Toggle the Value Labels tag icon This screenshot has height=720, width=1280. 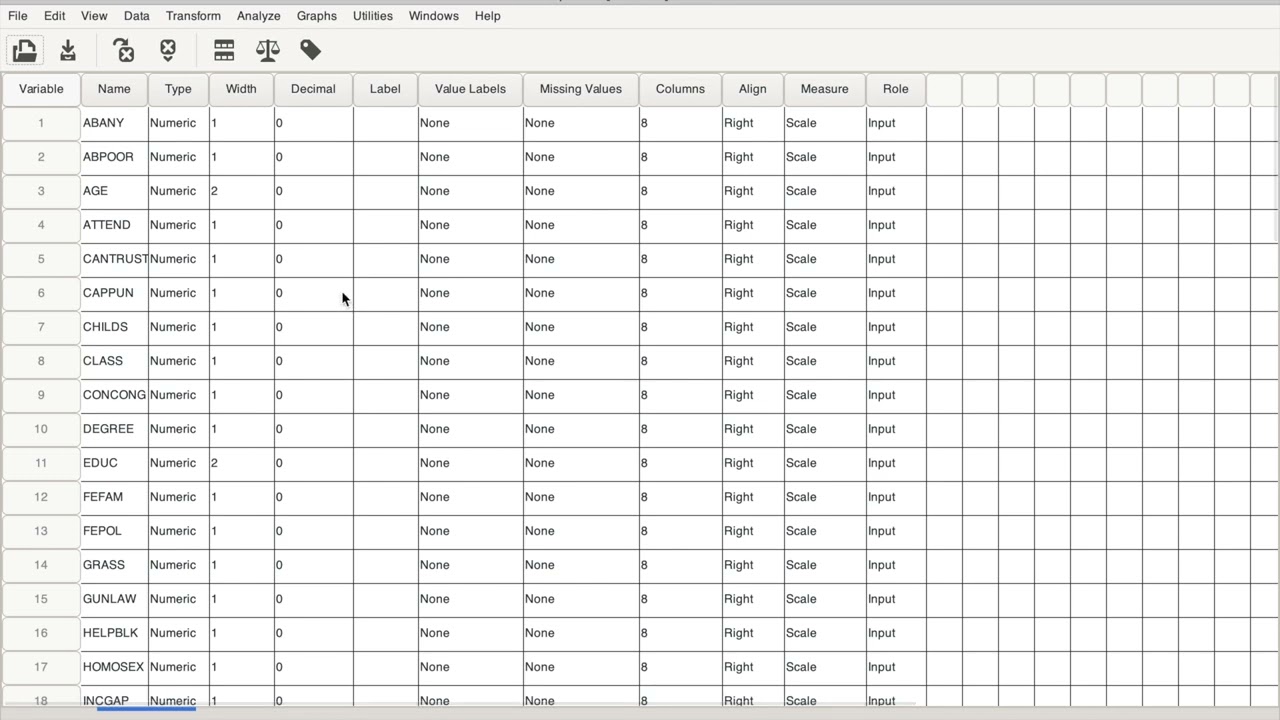click(311, 50)
